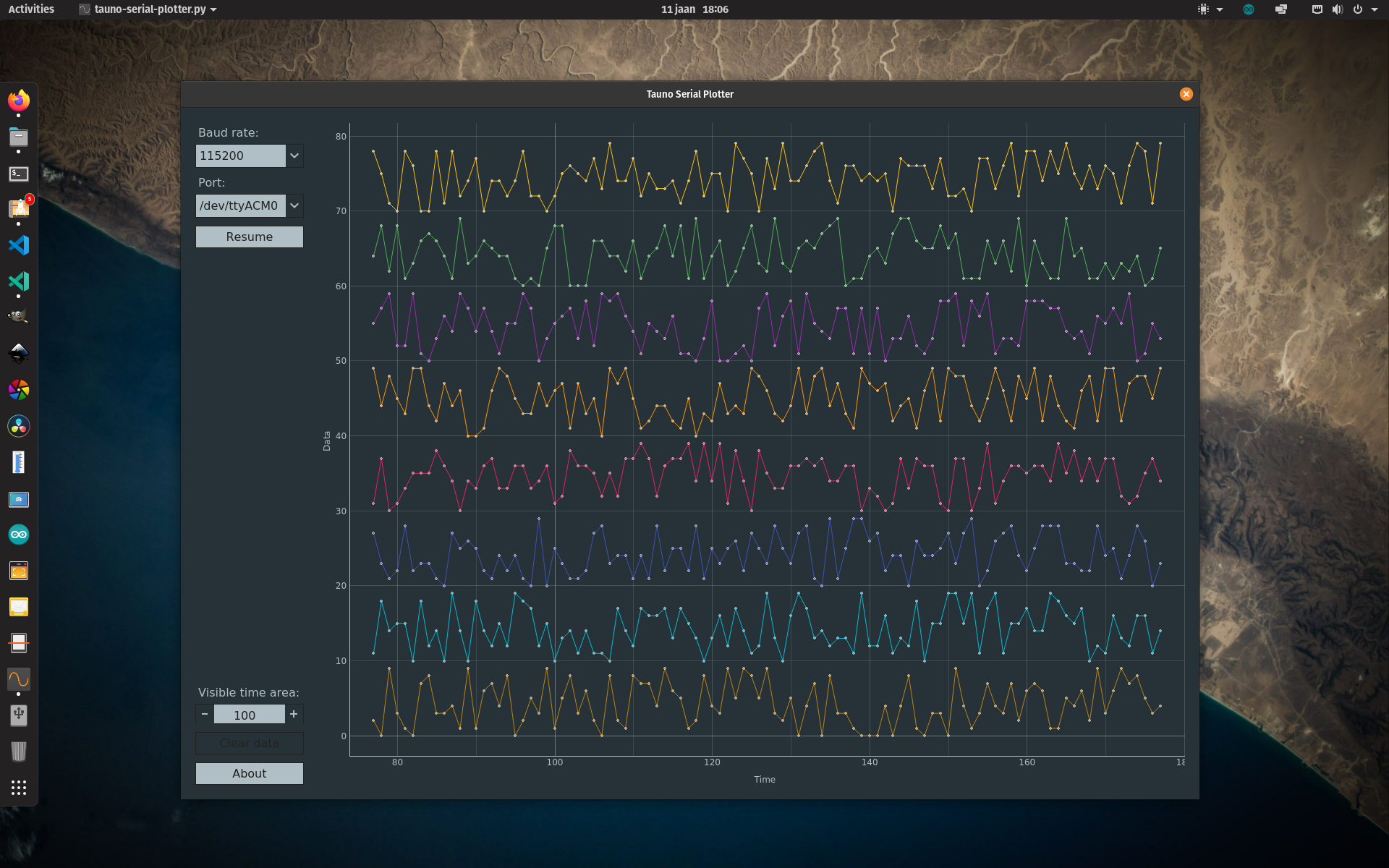Click the Resume button to start plotting

(x=249, y=236)
